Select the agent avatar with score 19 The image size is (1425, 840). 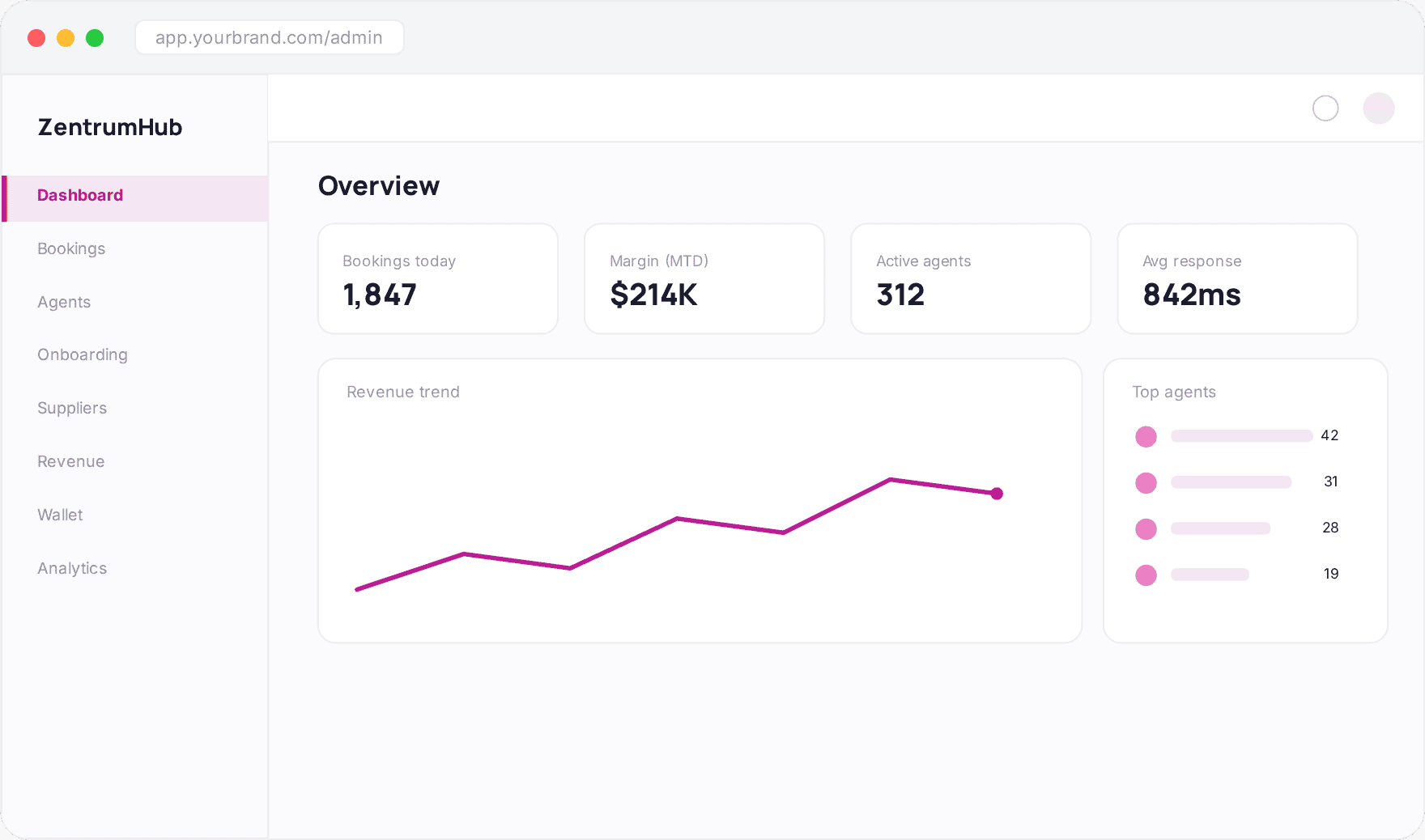click(1146, 575)
